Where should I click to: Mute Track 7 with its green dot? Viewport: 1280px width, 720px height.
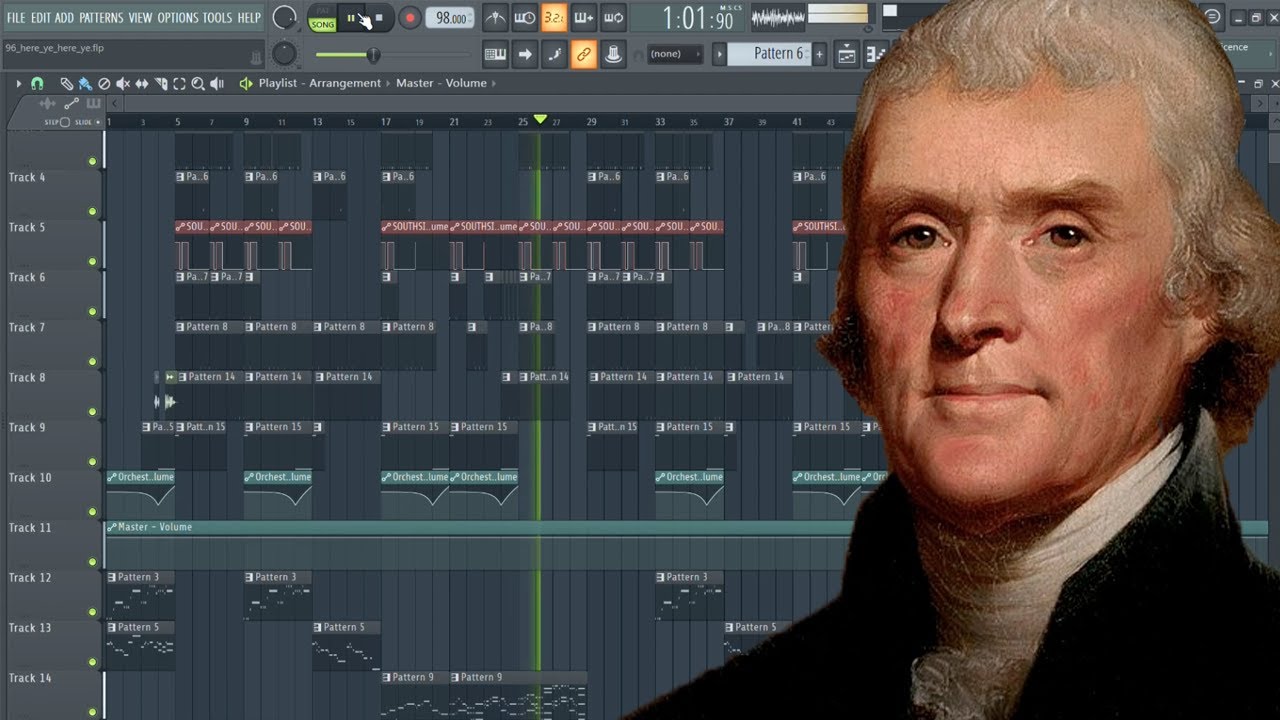click(x=92, y=362)
